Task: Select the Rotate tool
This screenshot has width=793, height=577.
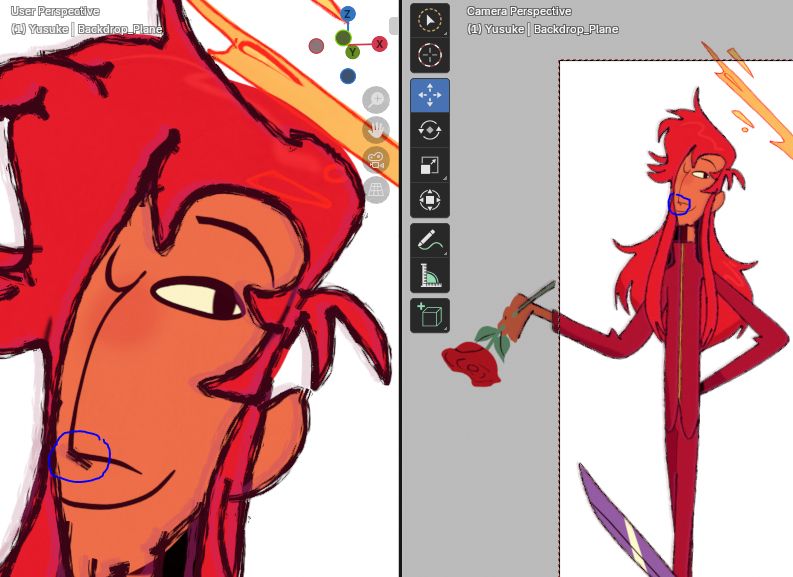Action: (x=430, y=130)
